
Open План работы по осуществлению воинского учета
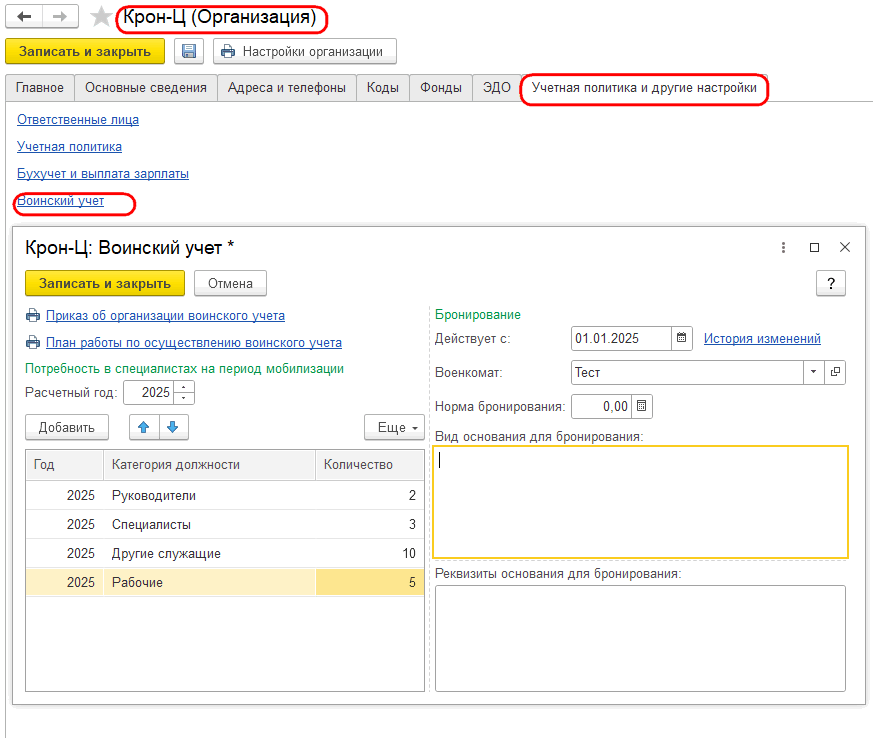(194, 342)
